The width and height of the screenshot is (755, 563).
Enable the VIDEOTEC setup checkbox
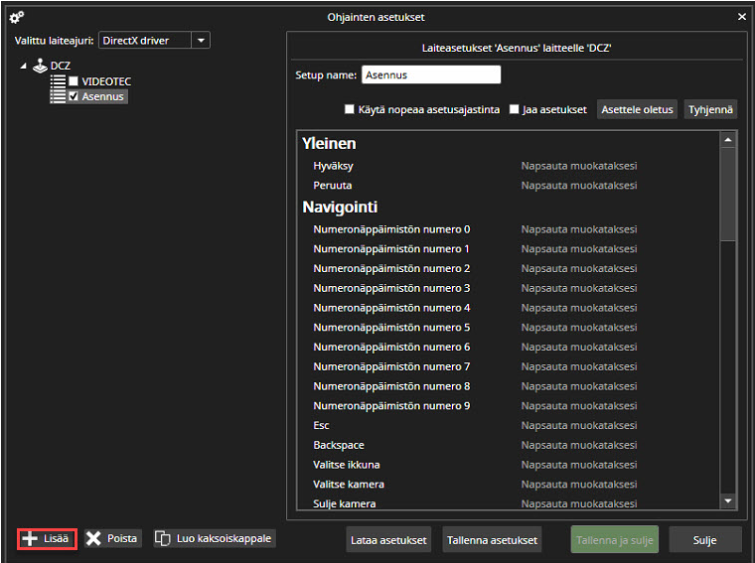tap(73, 81)
